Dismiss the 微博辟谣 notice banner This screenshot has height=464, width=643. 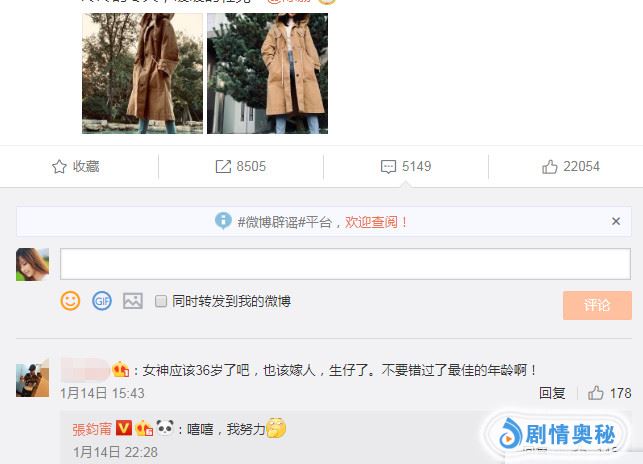(x=616, y=222)
